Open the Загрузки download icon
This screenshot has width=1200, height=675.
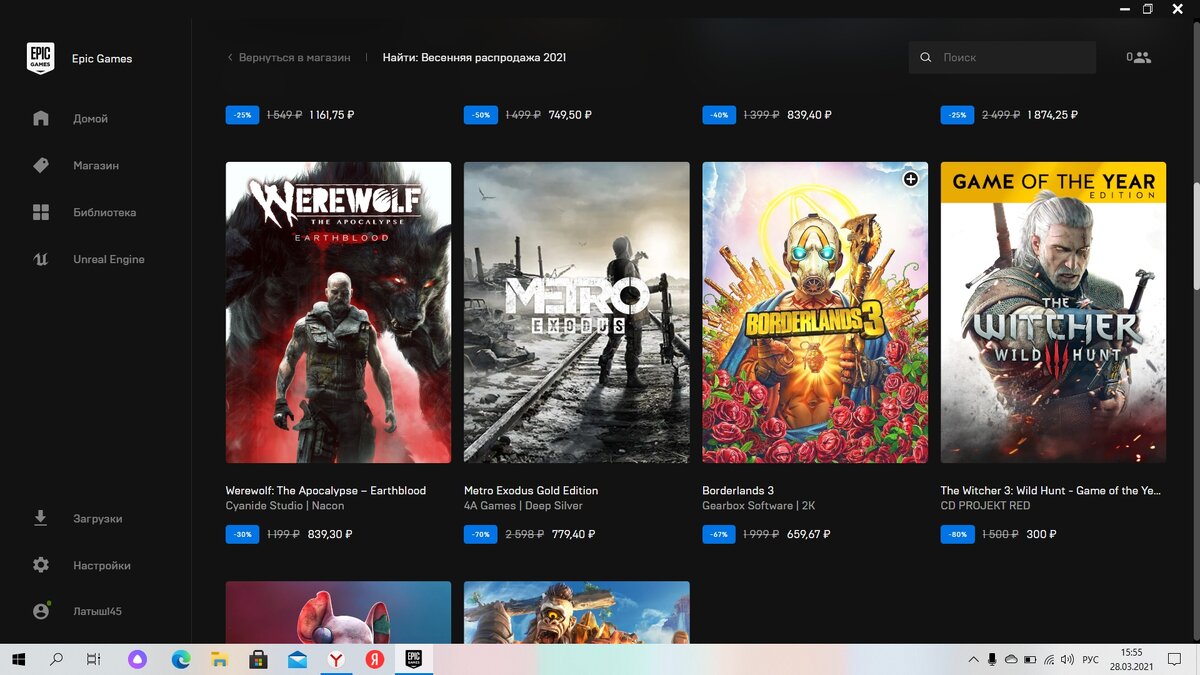(x=41, y=518)
